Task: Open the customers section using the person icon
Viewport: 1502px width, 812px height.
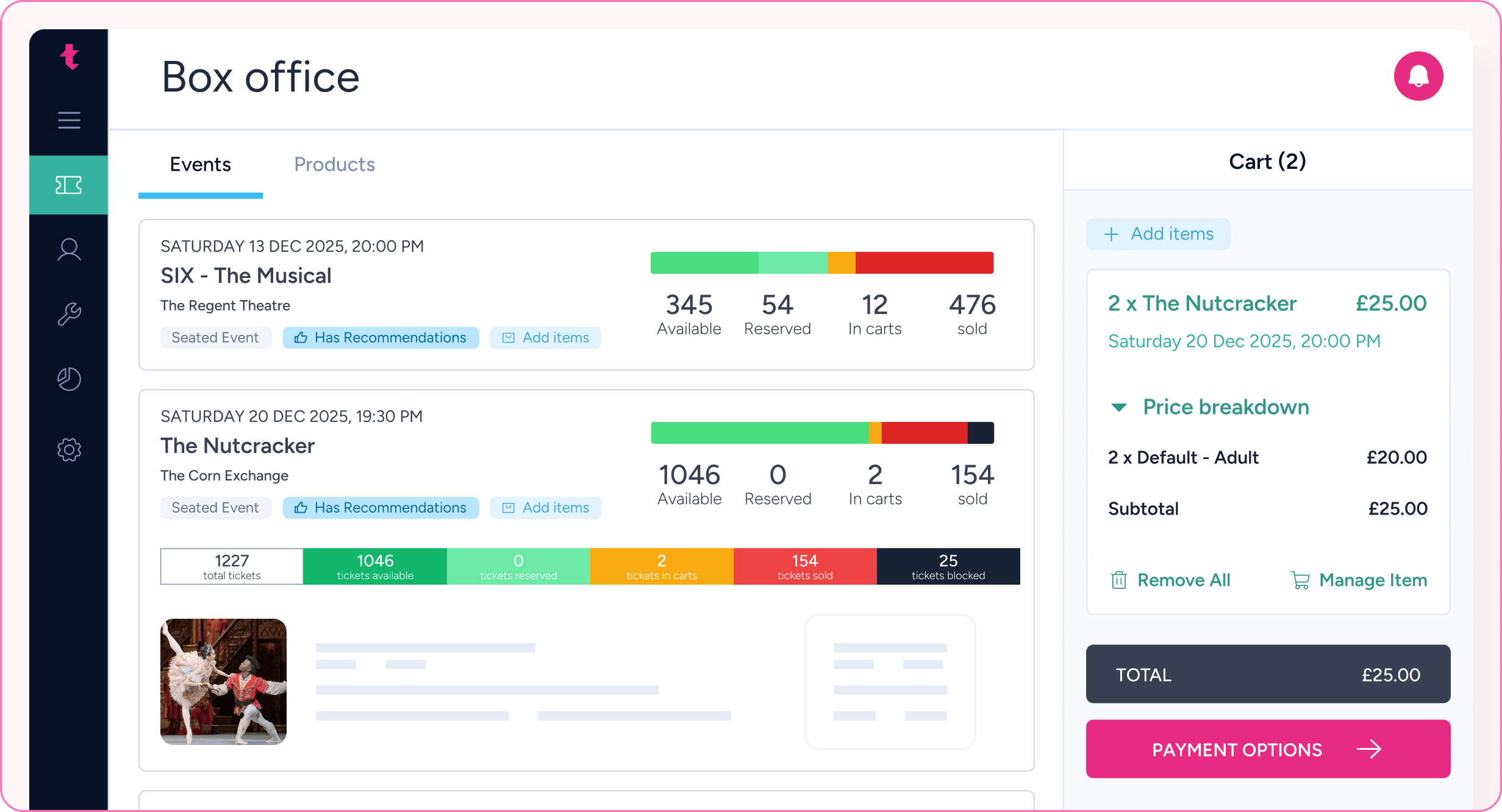Action: [x=68, y=249]
